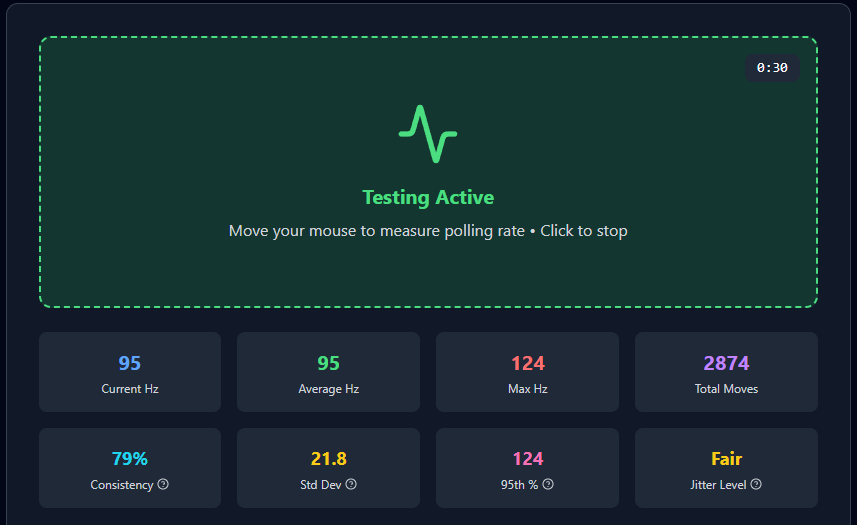This screenshot has height=525, width=857.
Task: Click the Std Dev question mark icon
Action: click(x=351, y=485)
